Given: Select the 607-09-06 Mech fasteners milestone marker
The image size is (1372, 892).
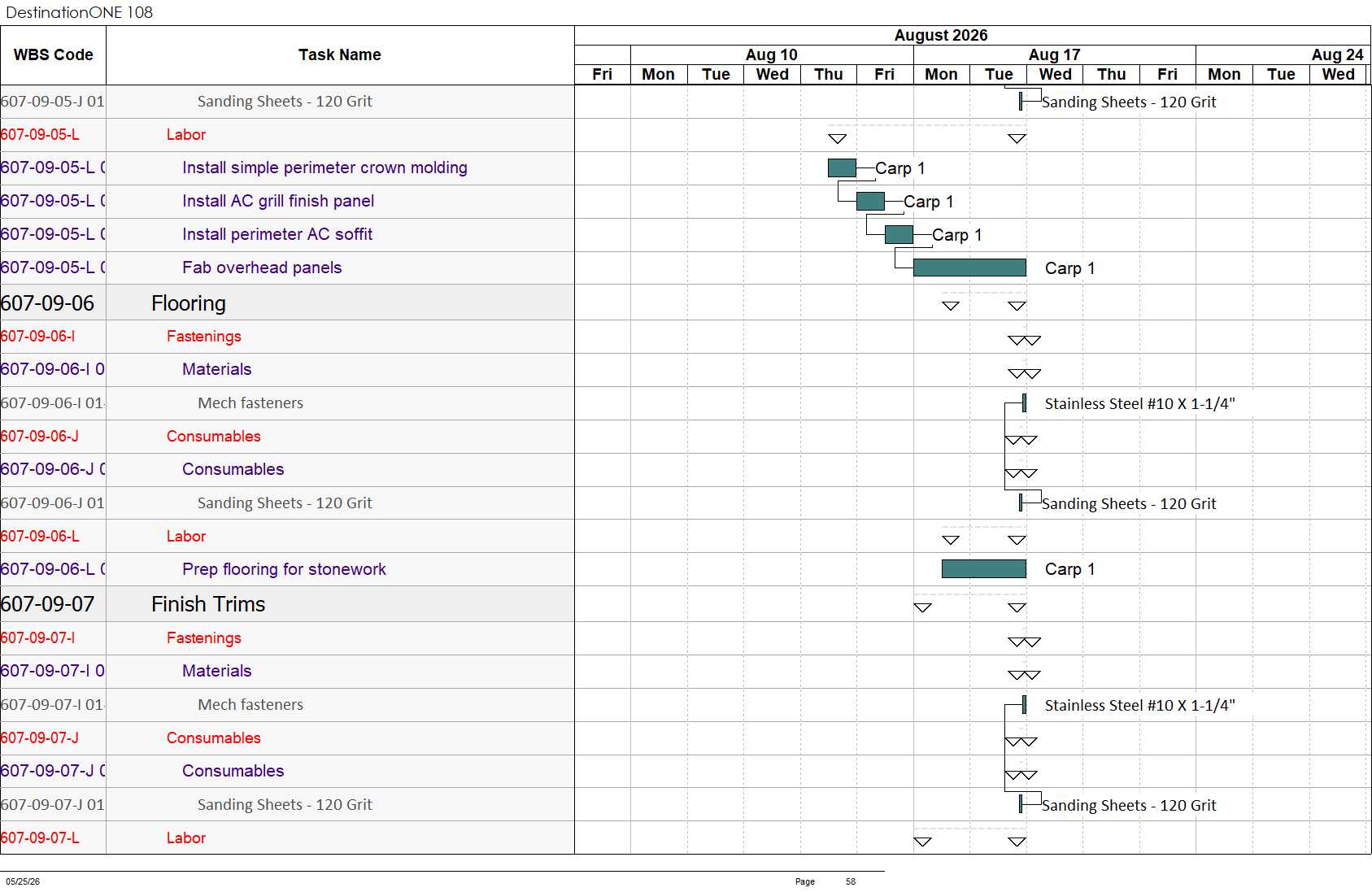Looking at the screenshot, I should pos(1024,402).
